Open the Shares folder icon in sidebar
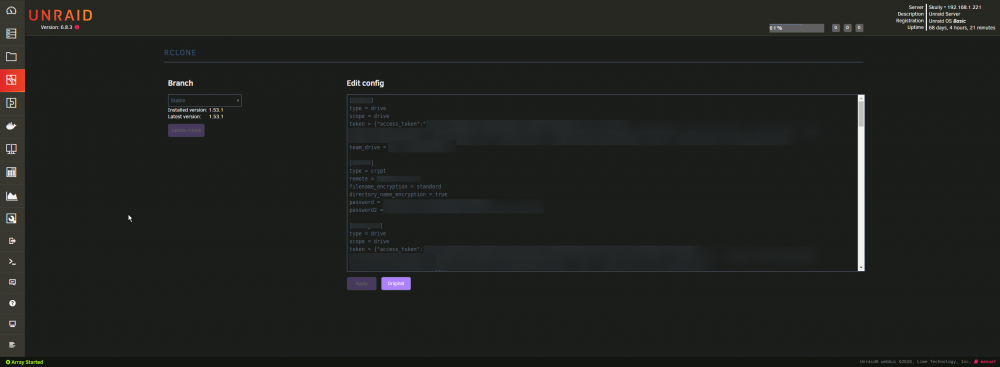The height and width of the screenshot is (367, 1000). [11, 56]
